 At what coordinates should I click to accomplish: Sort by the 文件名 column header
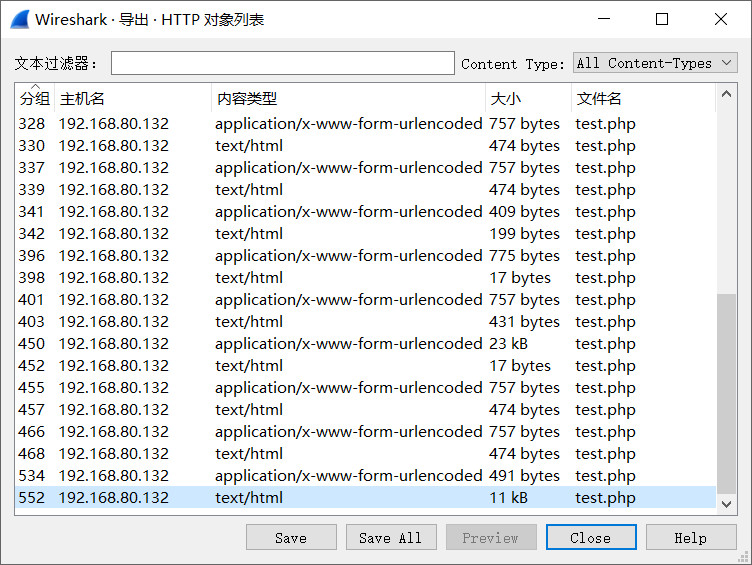pyautogui.click(x=643, y=98)
